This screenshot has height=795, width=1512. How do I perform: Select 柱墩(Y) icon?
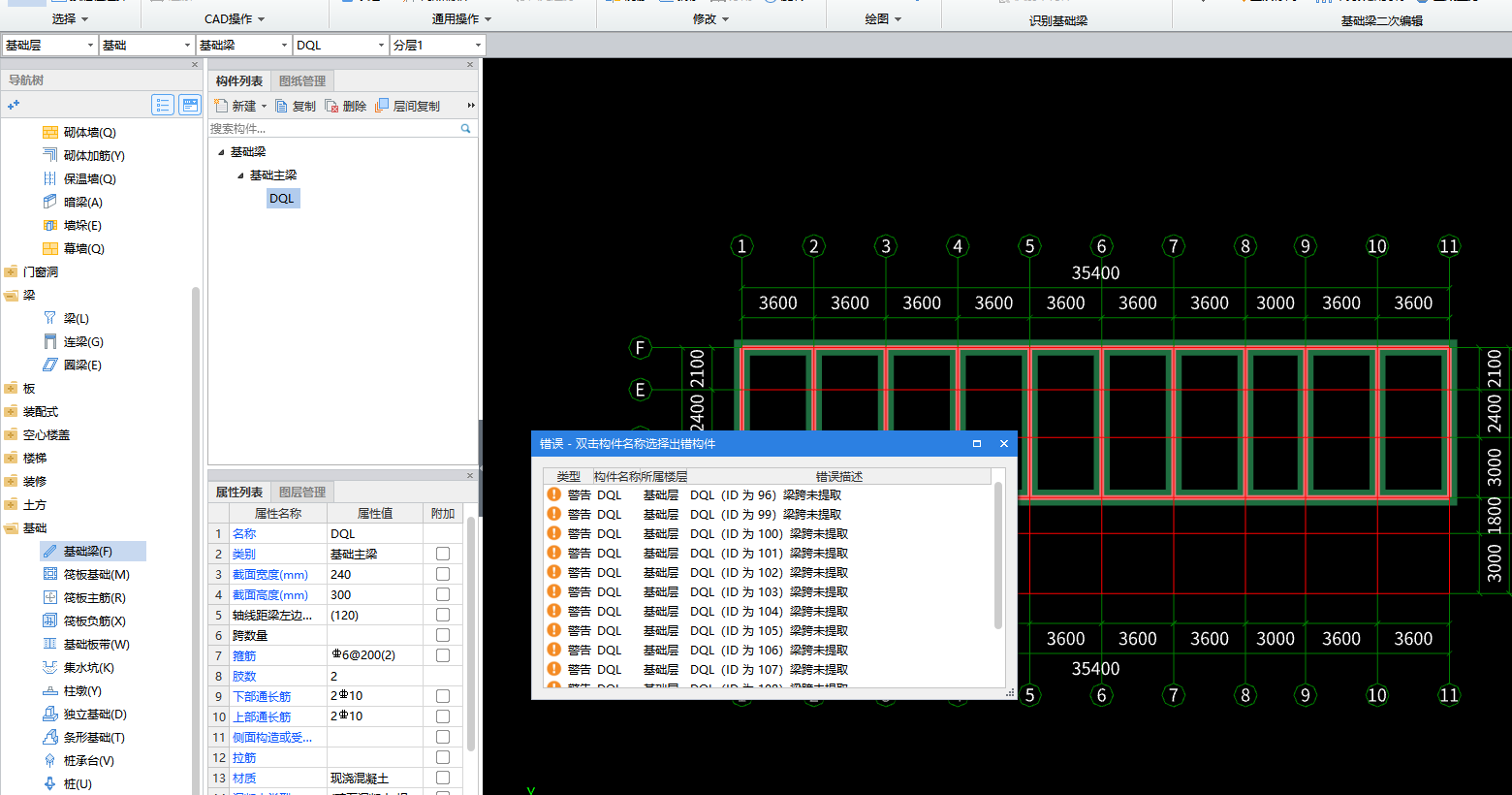tap(50, 690)
